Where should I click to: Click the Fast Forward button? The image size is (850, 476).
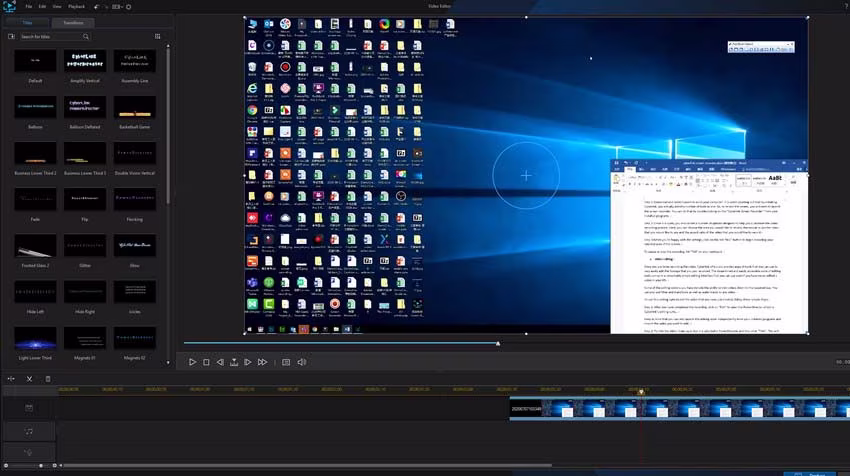pyautogui.click(x=262, y=362)
